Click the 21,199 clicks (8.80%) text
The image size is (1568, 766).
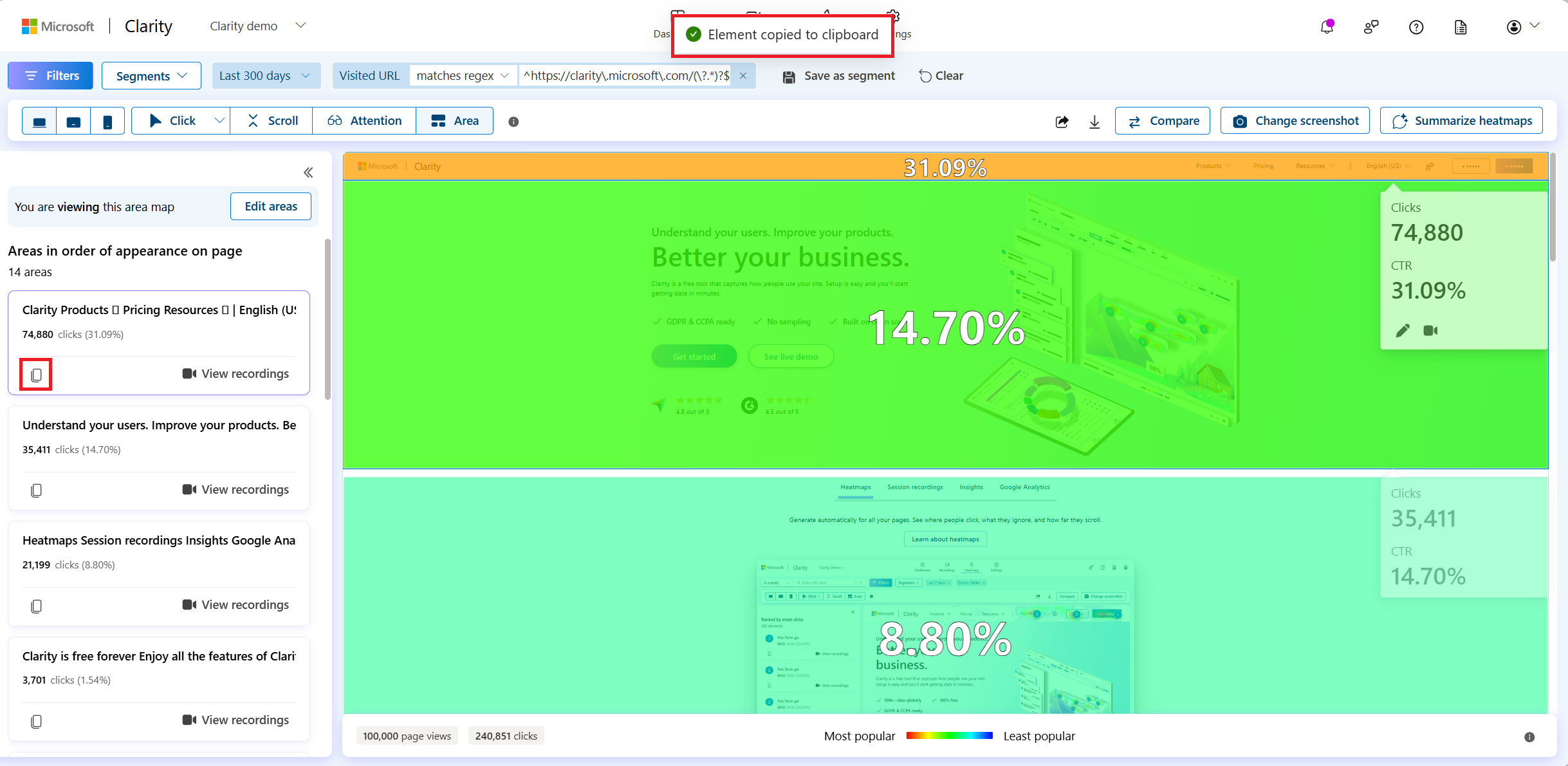(69, 565)
